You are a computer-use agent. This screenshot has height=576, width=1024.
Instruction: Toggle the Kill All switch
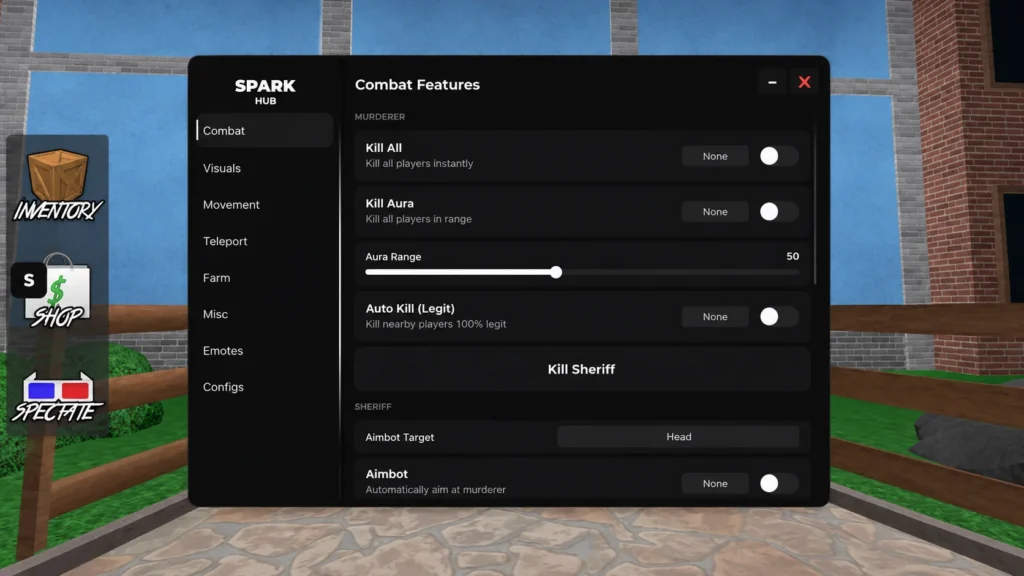point(778,156)
